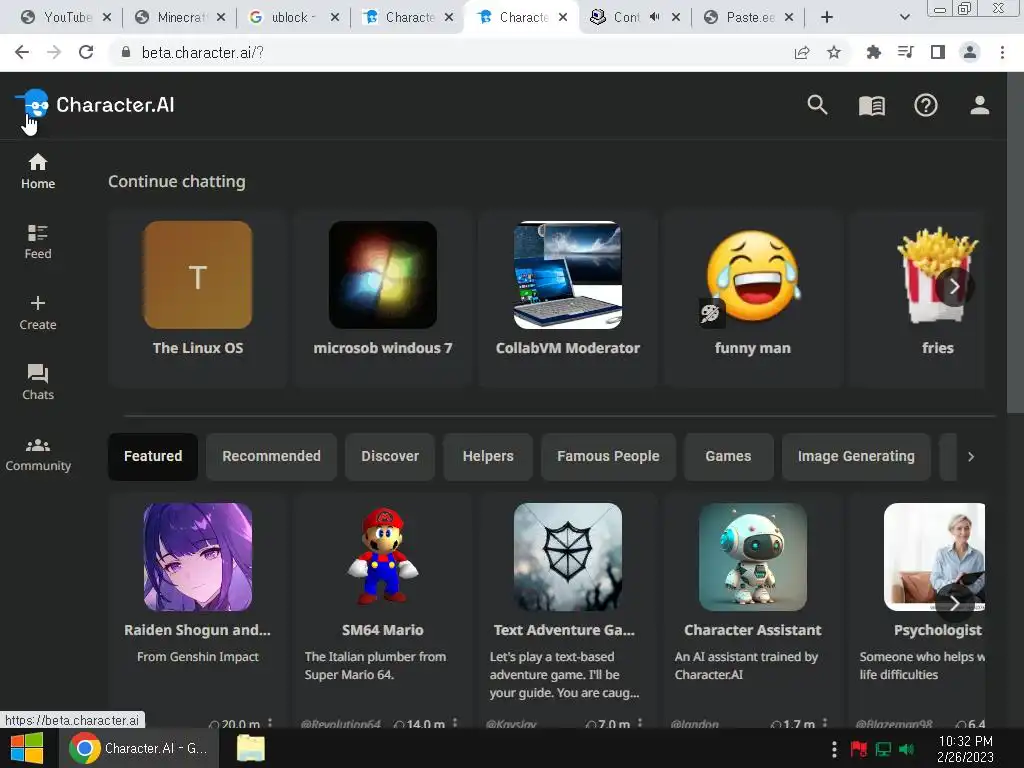Open the SM64 Mario featured character

coord(383,611)
